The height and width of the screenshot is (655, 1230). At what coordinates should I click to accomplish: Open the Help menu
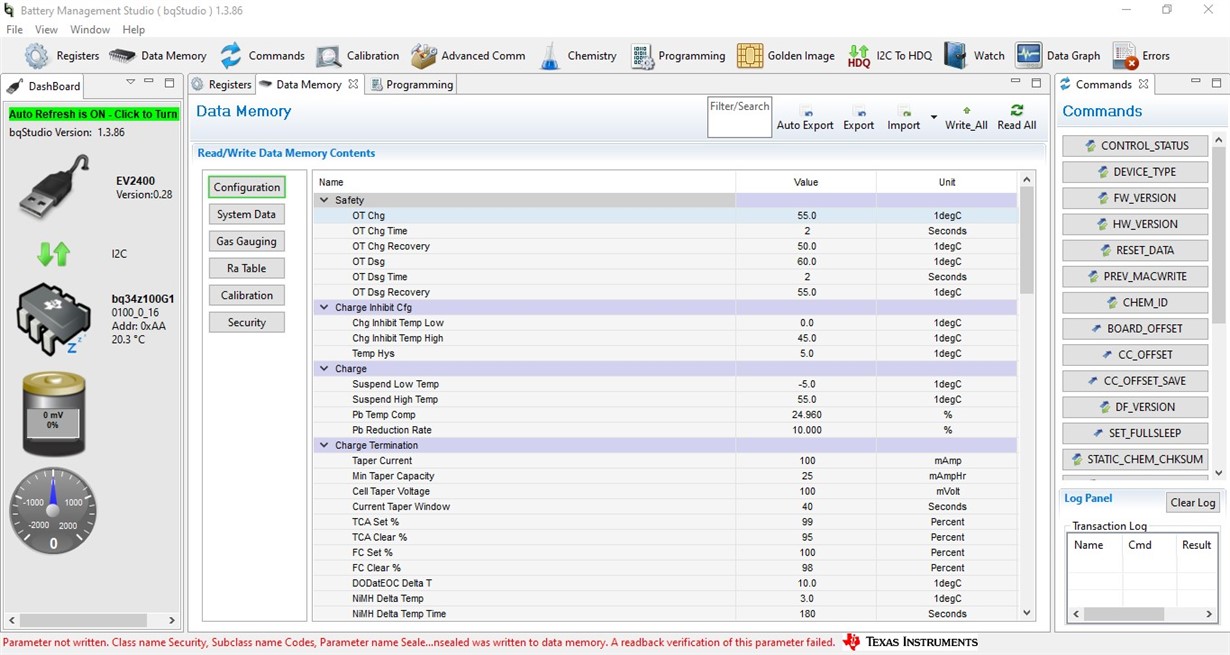(133, 30)
